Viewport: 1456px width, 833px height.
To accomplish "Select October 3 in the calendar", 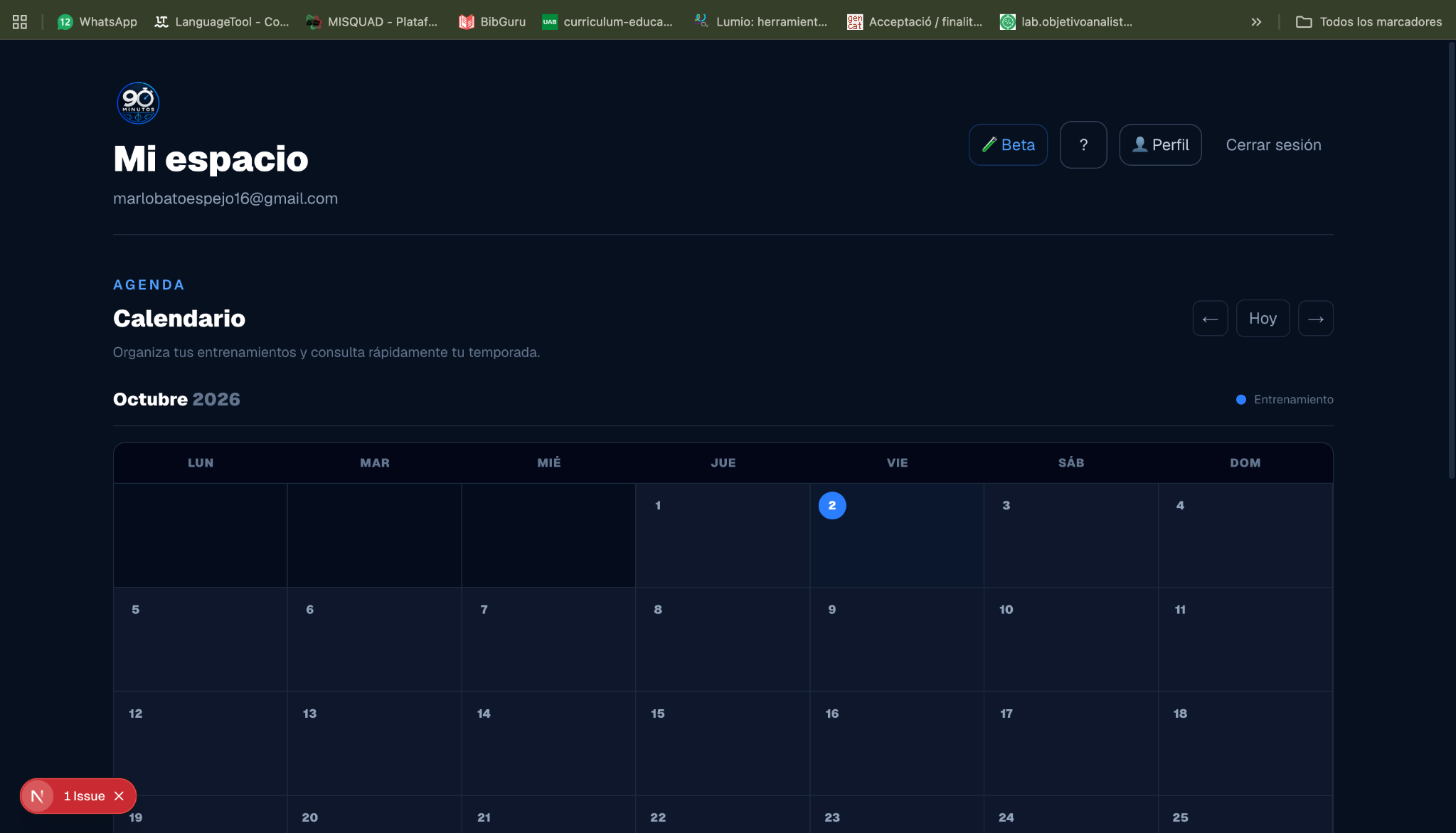I will tap(1070, 535).
